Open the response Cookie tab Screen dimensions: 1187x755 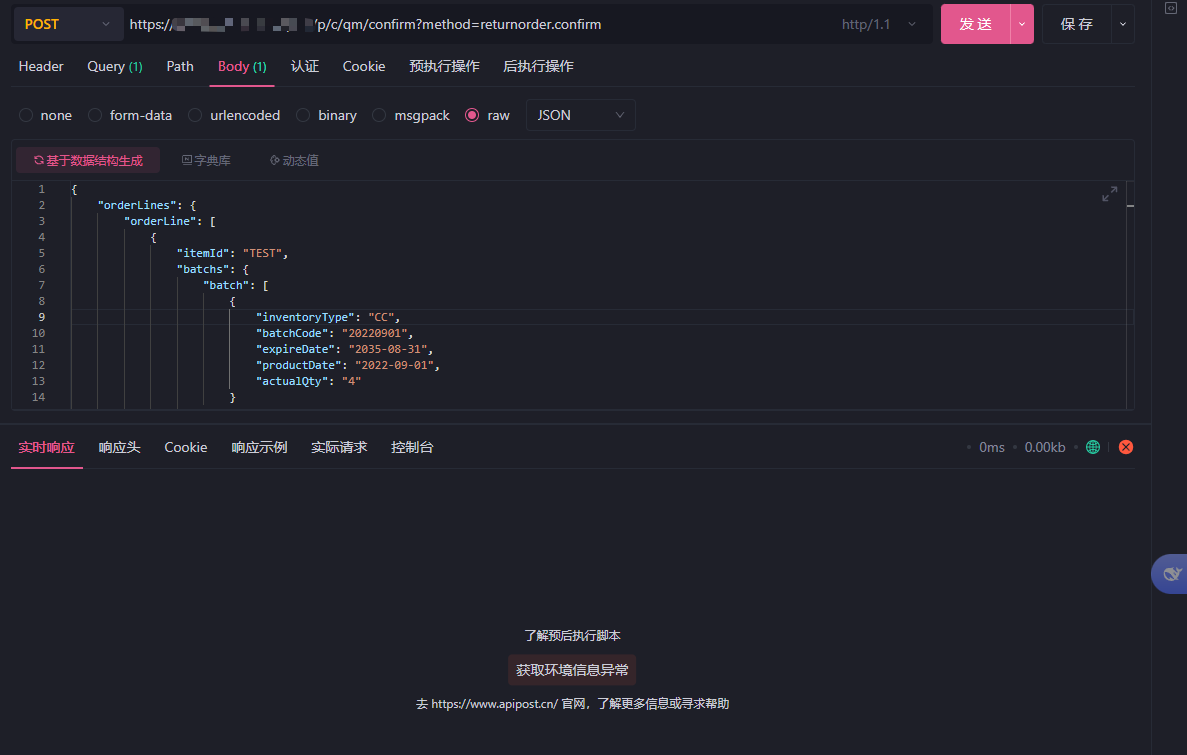185,448
